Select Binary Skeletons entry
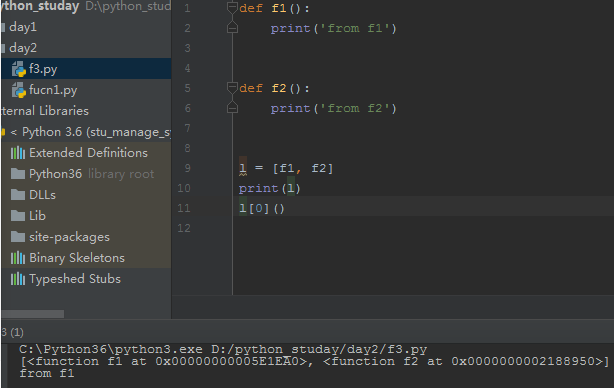Screen dimensions: 614x388 click(x=77, y=258)
